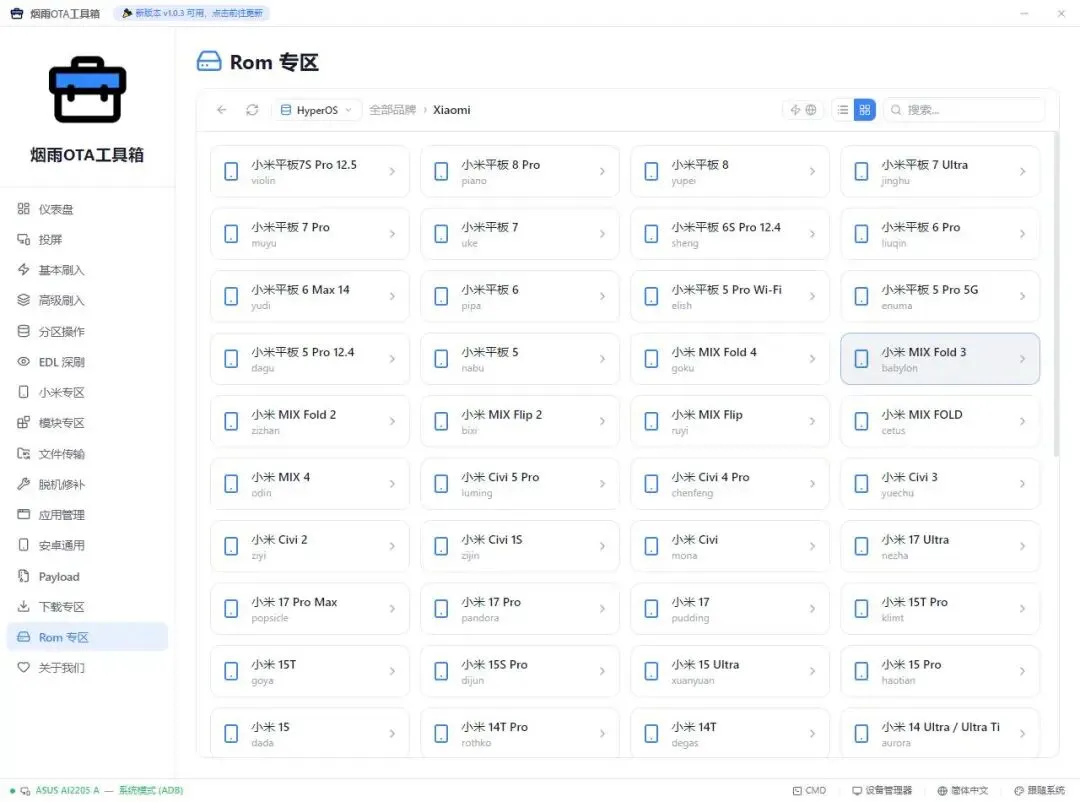Open 高级刷入 in sidebar
Viewport: 1080px width, 802px height.
tap(87, 300)
